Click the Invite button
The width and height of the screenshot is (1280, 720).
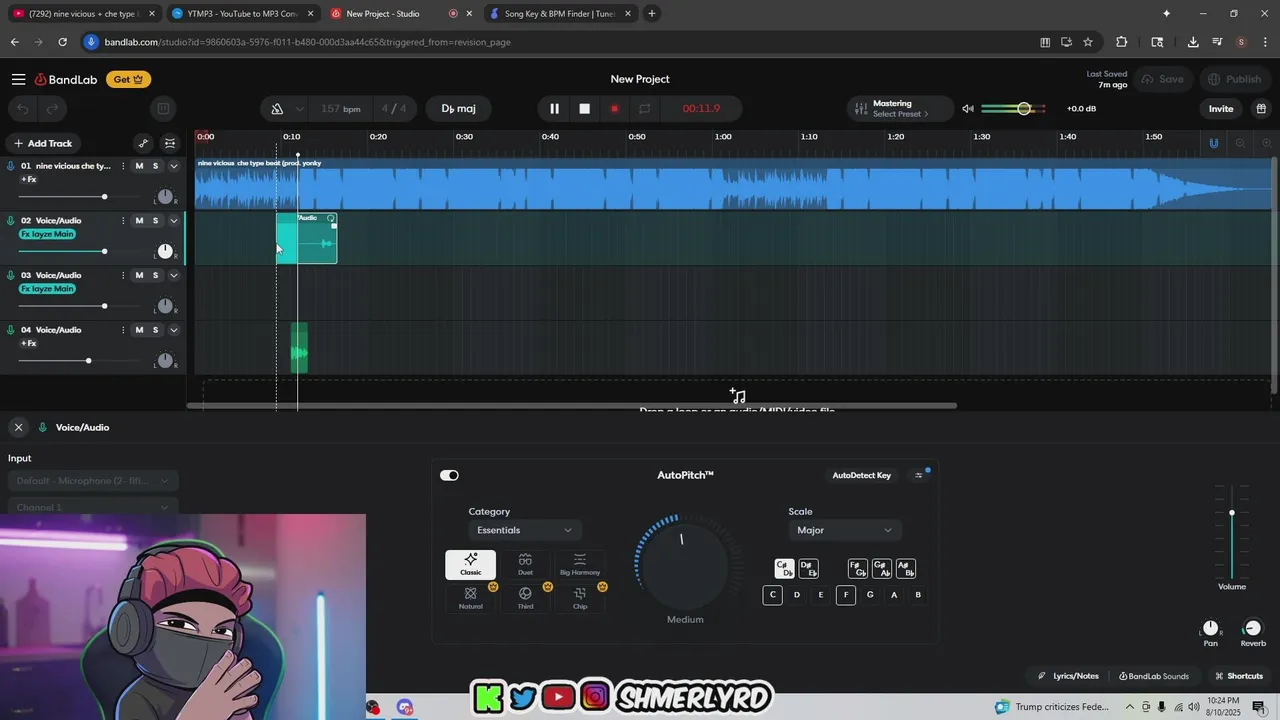coord(1221,109)
